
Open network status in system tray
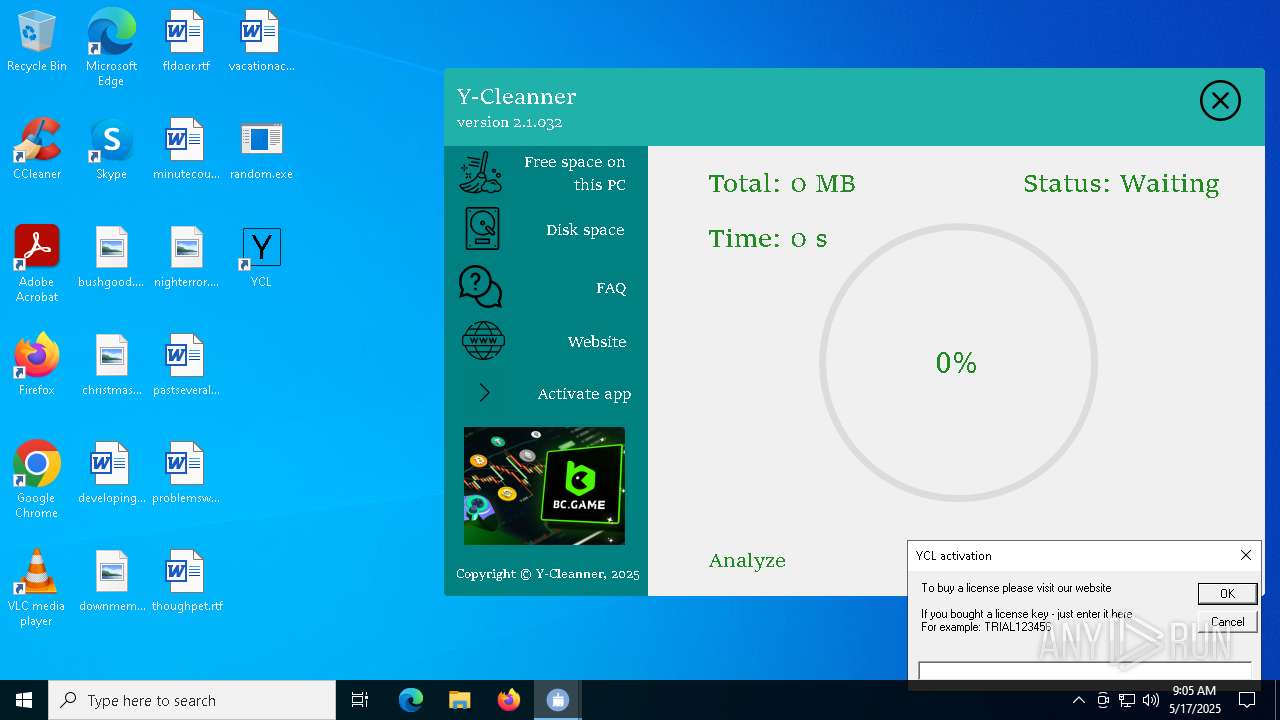coord(1127,700)
